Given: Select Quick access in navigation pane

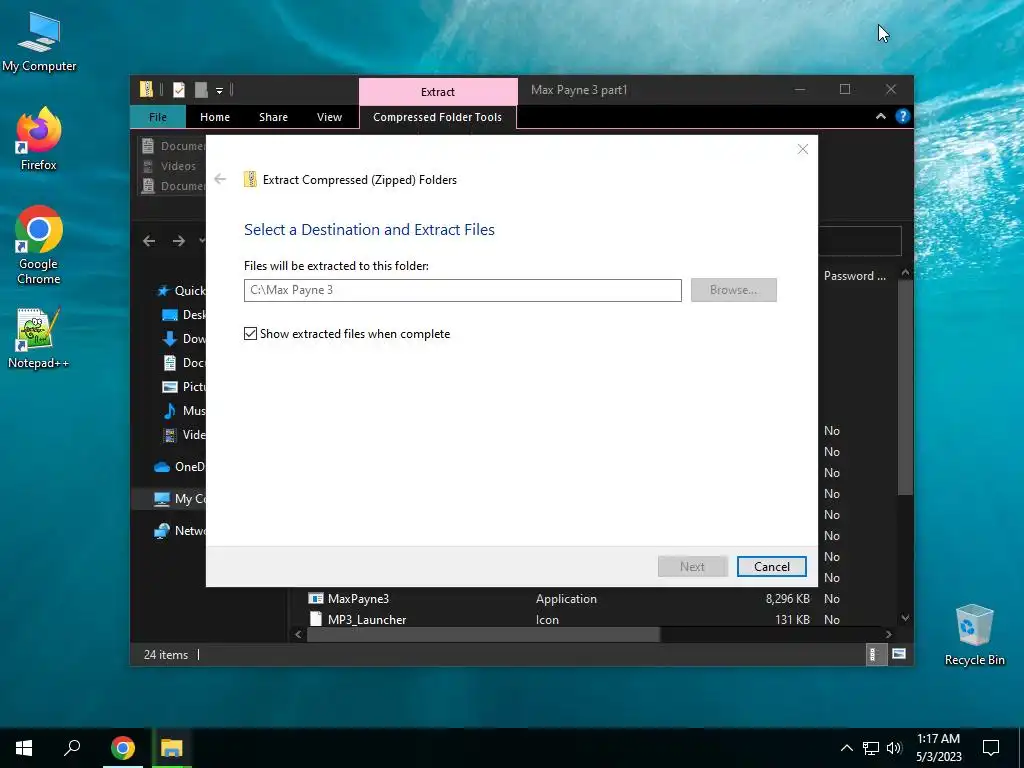Looking at the screenshot, I should [x=181, y=291].
